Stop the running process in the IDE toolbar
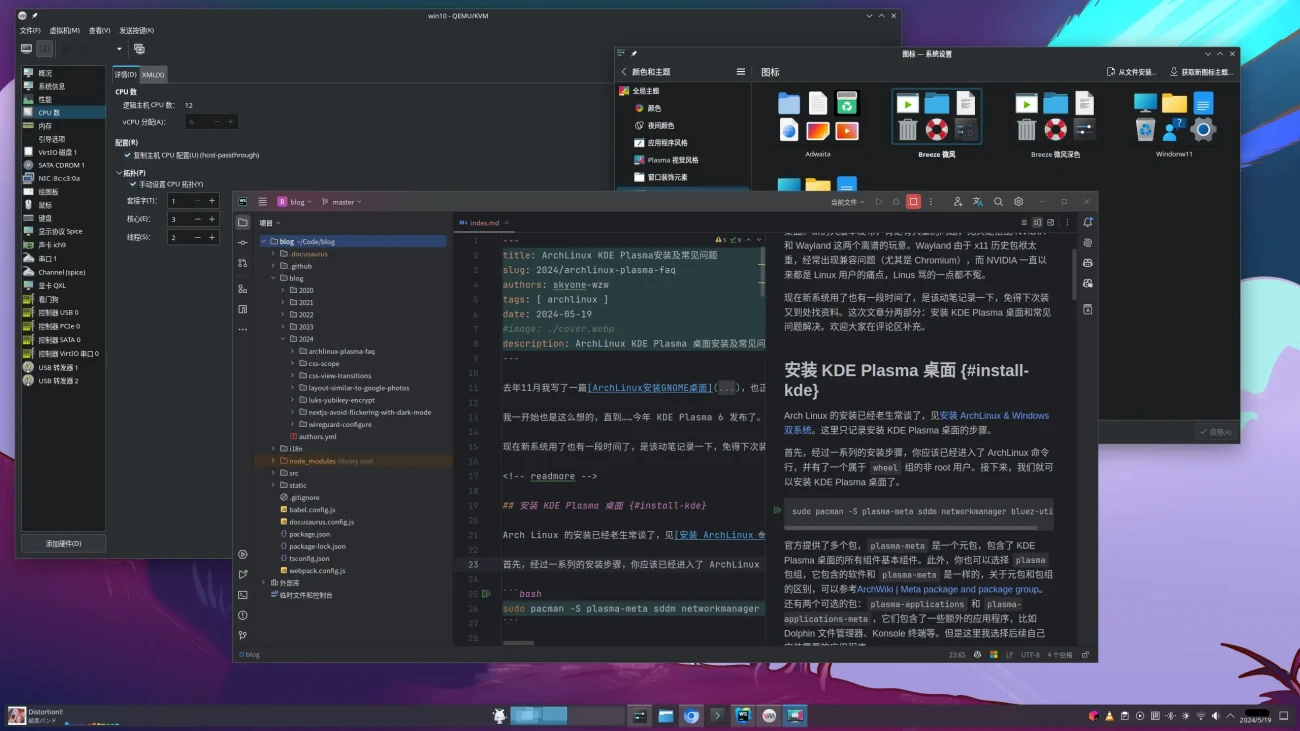The width and height of the screenshot is (1300, 731). [x=913, y=201]
